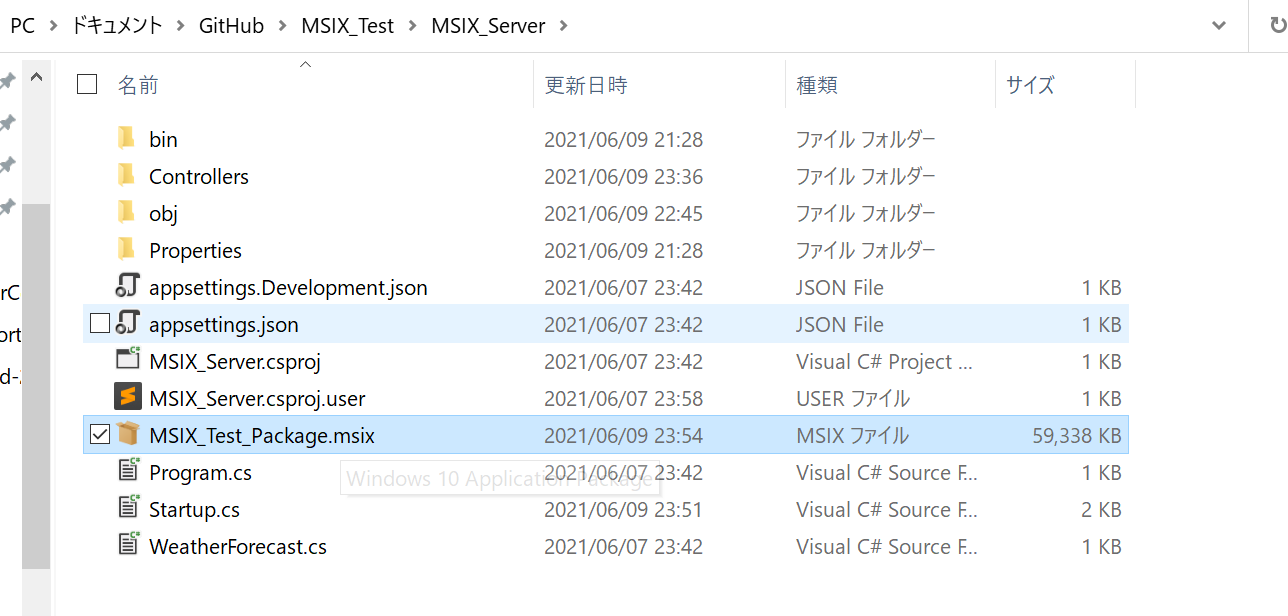Sort by サイズ column header
This screenshot has width=1288, height=616.
pos(1030,85)
